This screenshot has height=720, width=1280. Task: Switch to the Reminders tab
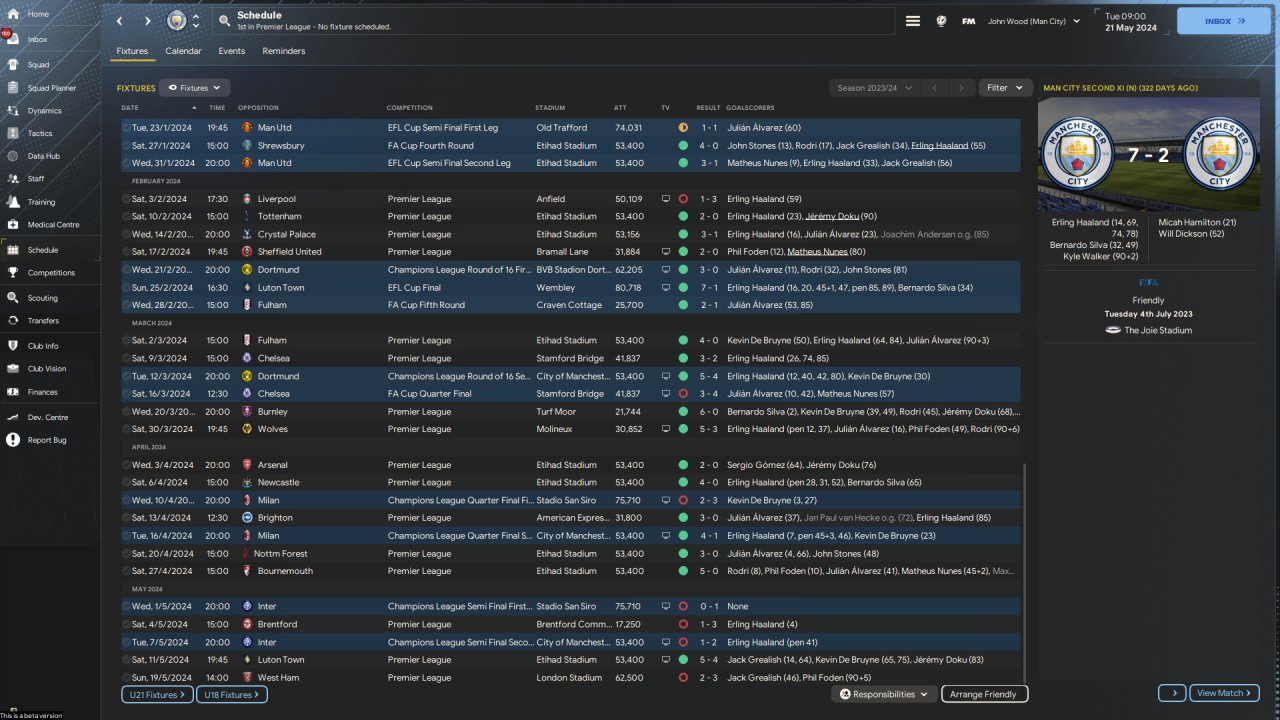(284, 51)
